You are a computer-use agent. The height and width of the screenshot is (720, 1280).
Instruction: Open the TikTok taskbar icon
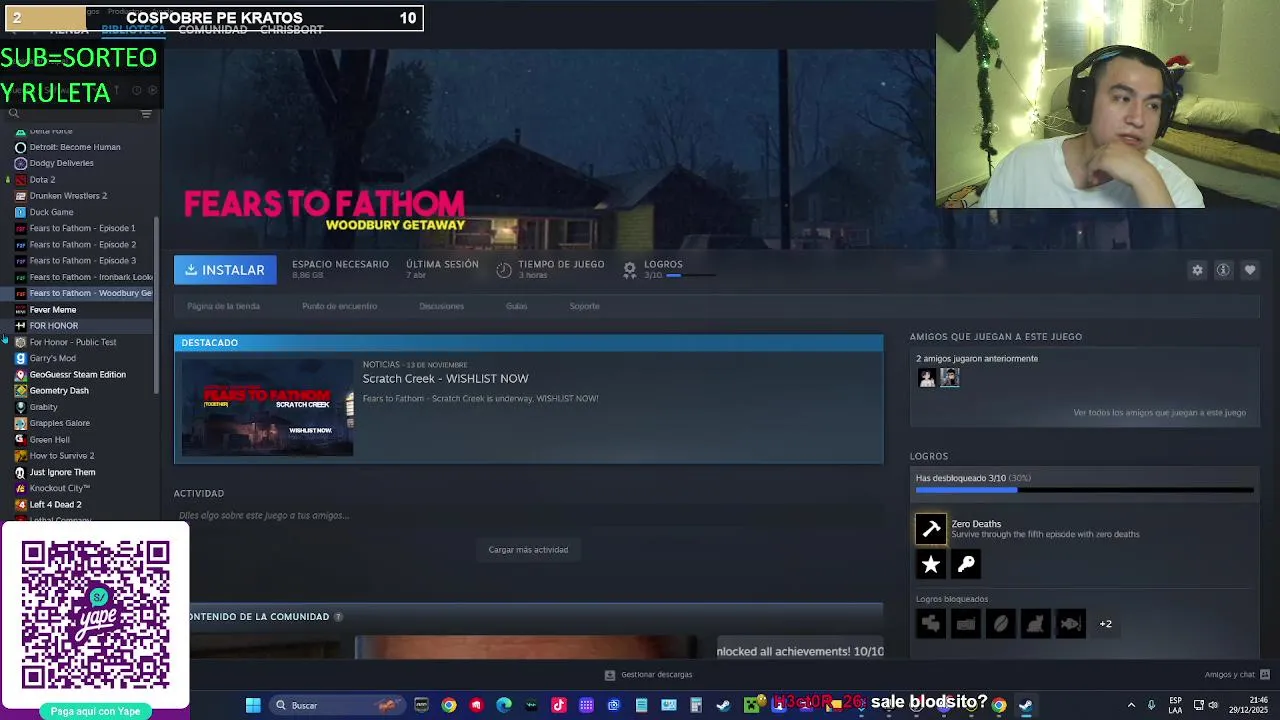(x=559, y=705)
